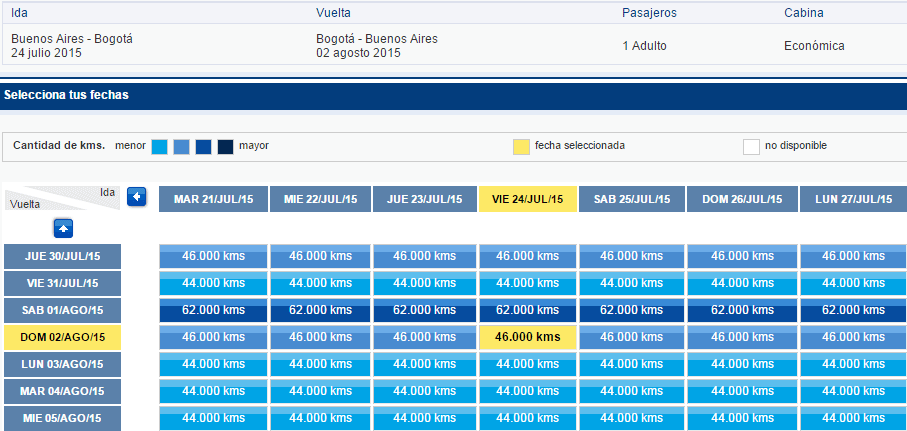Select the JUE 30/JUL/15 return row header
This screenshot has height=431, width=907.
tap(62, 256)
